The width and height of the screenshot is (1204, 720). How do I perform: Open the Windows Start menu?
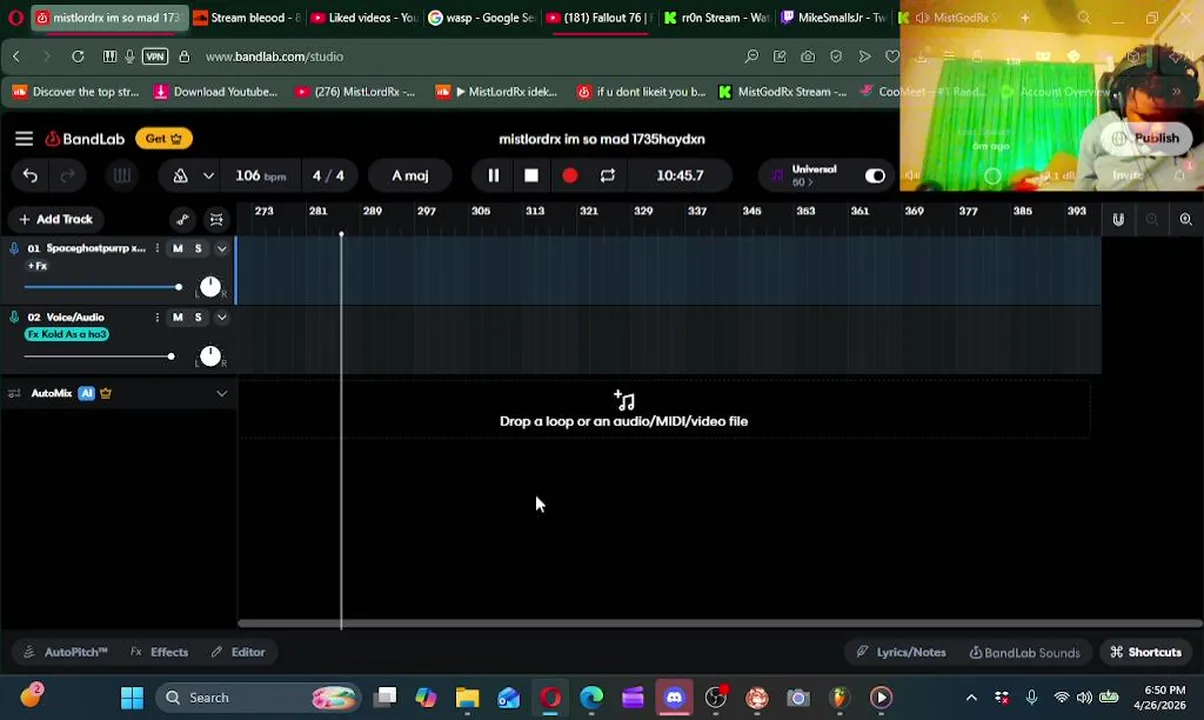[132, 697]
